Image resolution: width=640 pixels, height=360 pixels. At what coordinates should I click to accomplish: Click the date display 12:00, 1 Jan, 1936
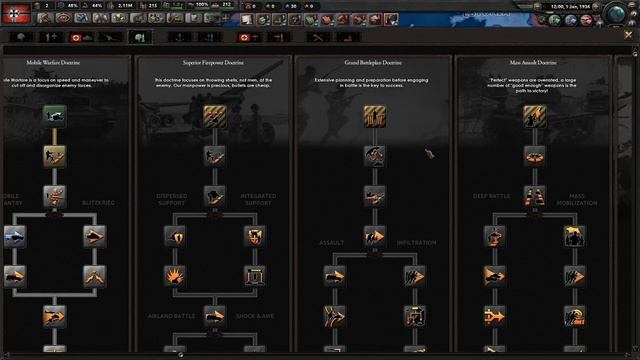point(570,7)
